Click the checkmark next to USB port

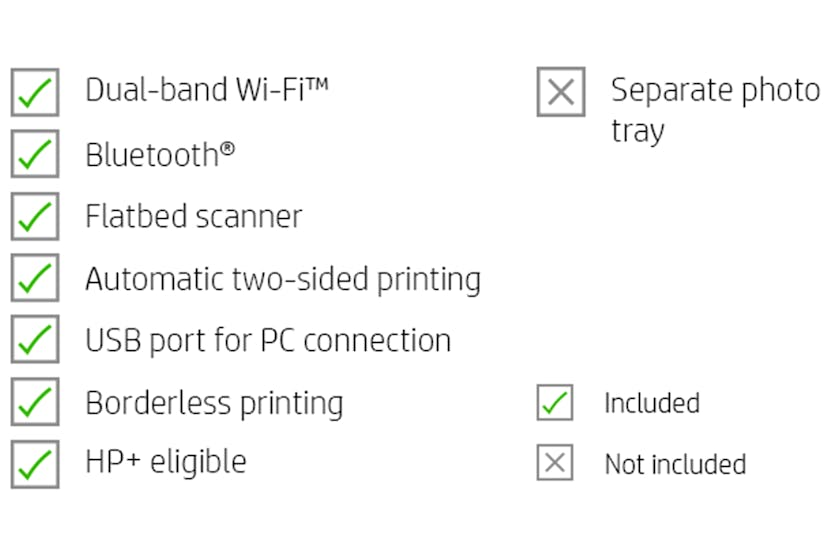[35, 340]
